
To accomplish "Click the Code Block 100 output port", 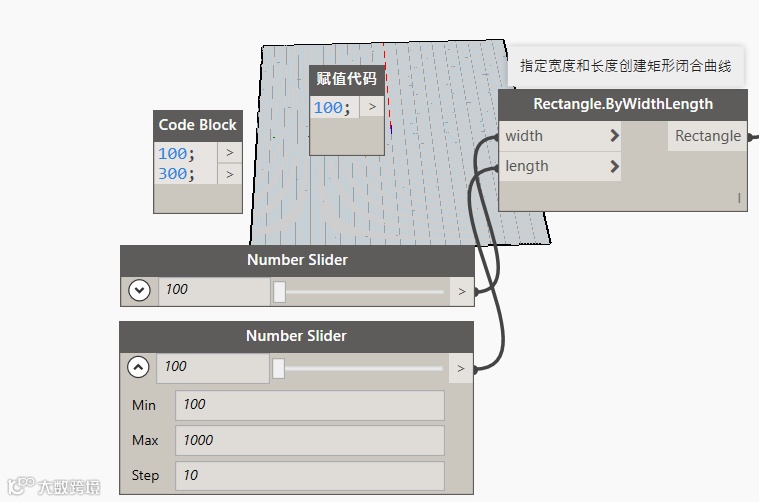I will coord(230,153).
